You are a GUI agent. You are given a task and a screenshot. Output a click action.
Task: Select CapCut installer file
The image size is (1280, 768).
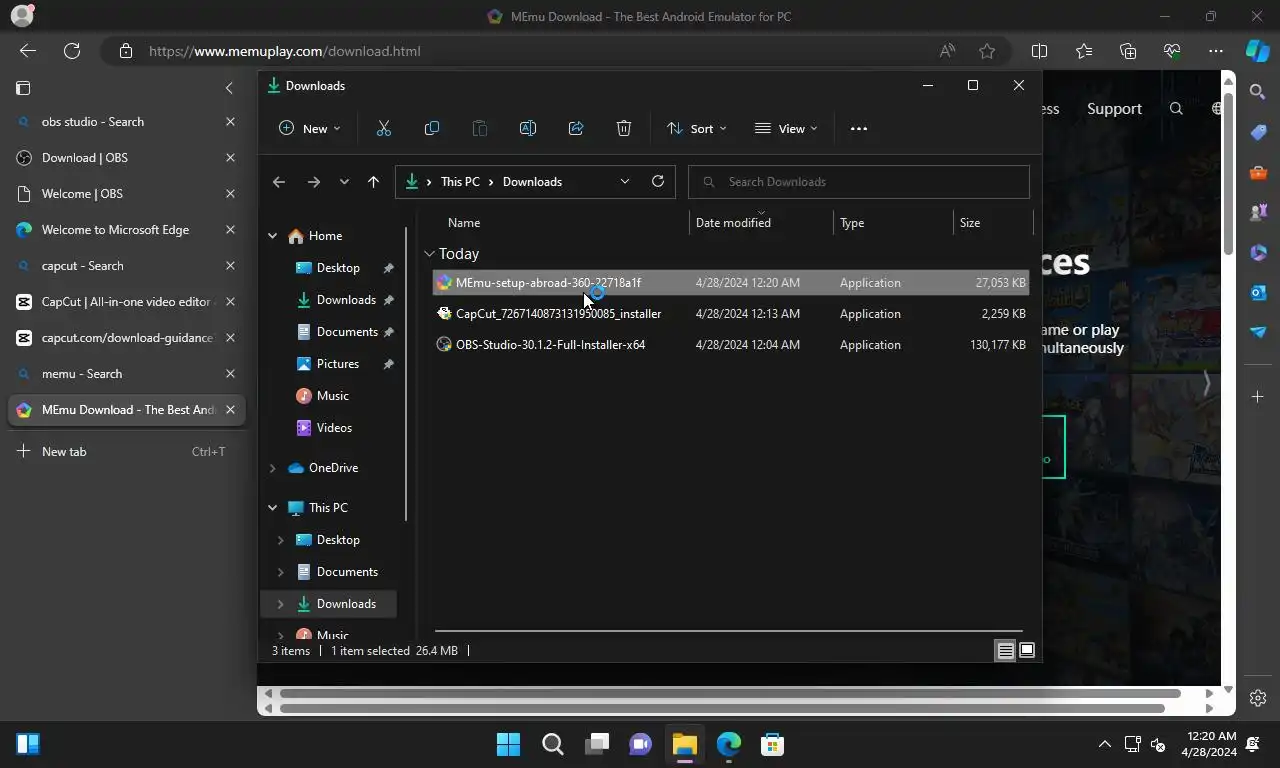point(730,314)
